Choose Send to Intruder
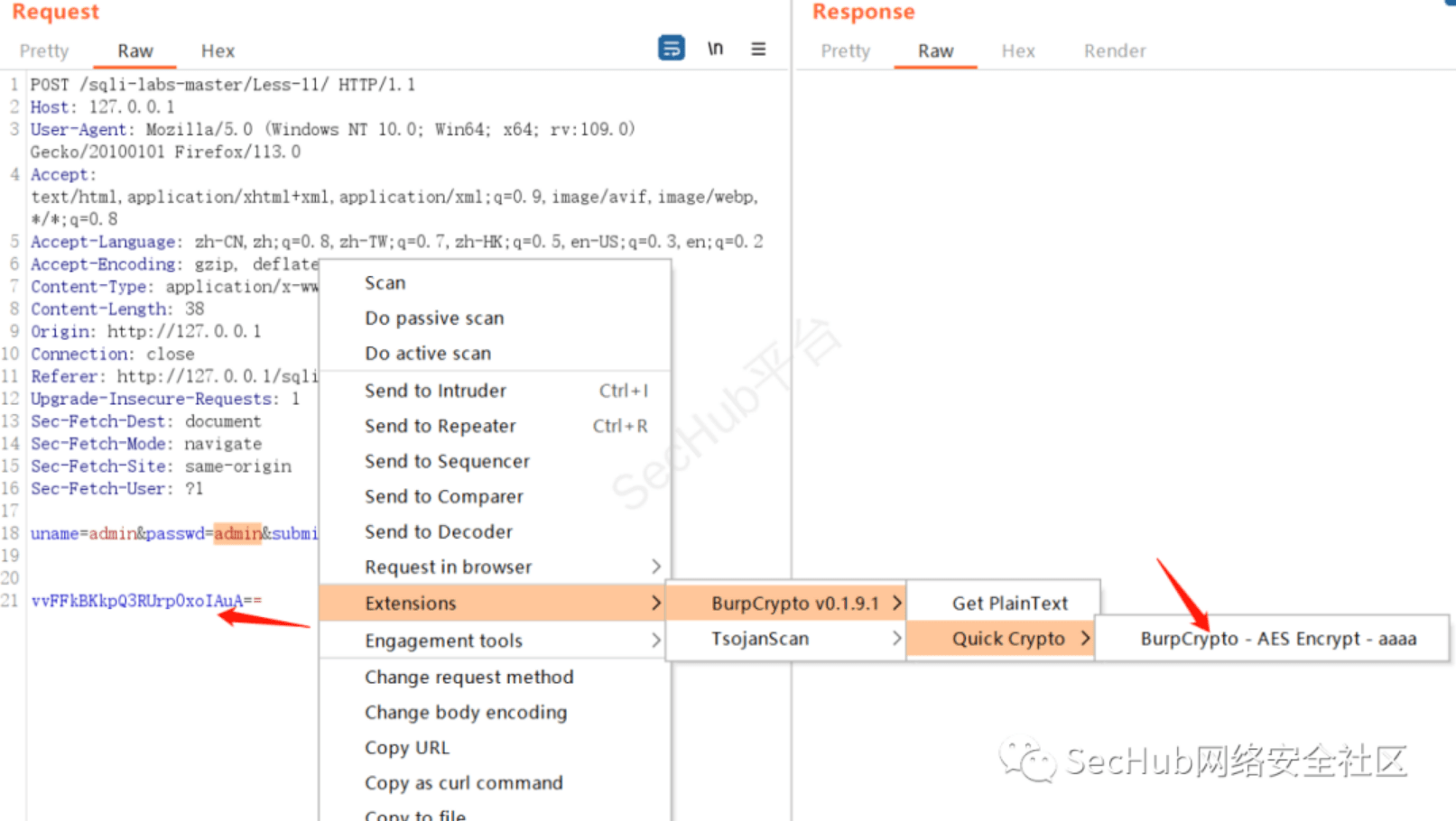Viewport: 1456px width, 821px height. pyautogui.click(x=435, y=391)
